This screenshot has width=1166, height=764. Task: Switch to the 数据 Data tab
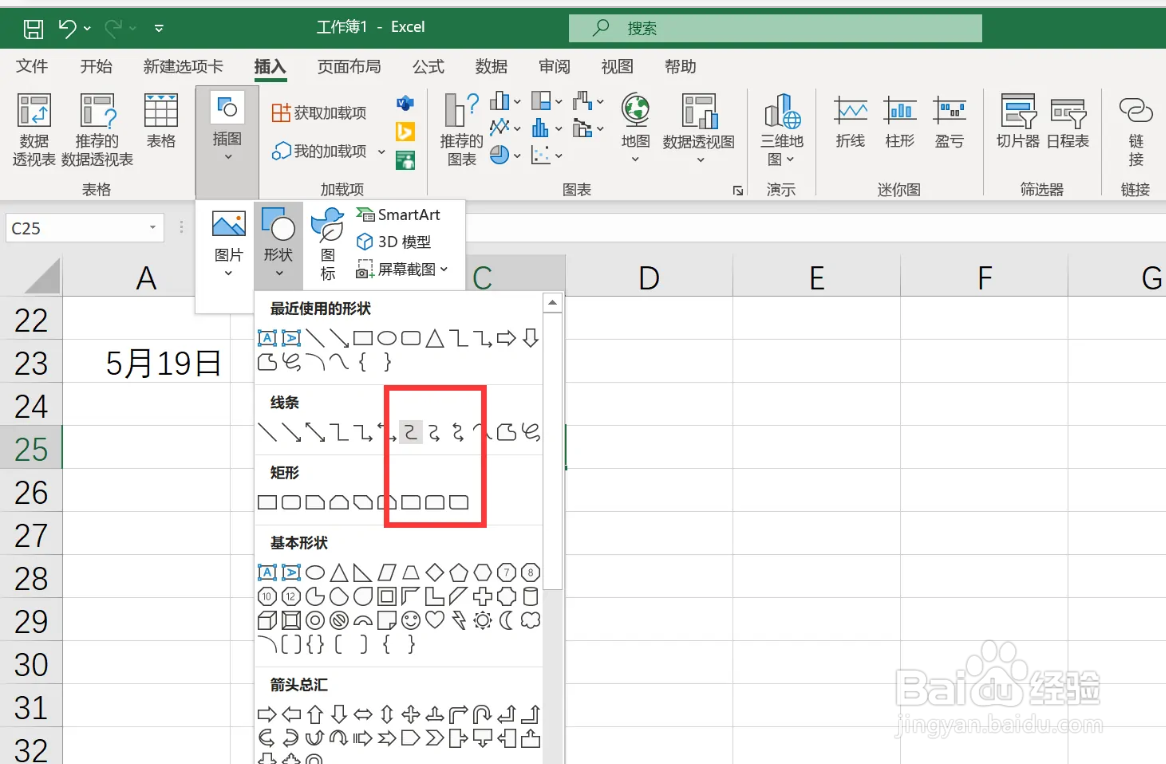[x=491, y=66]
